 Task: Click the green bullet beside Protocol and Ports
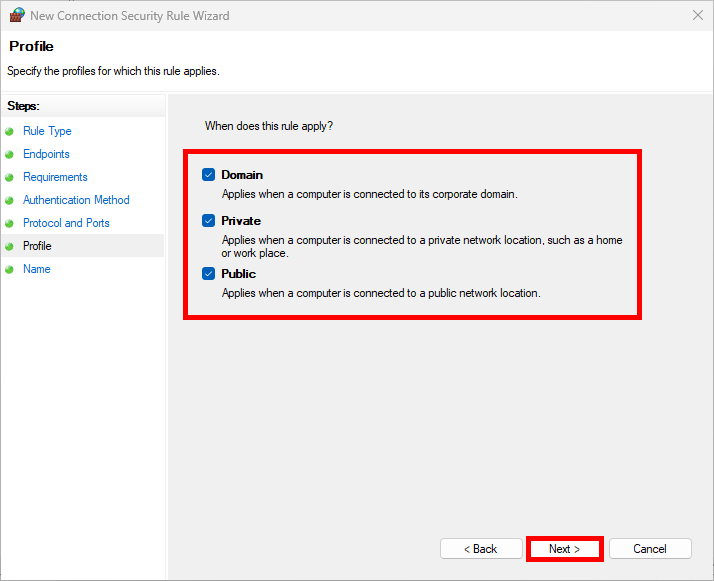[x=10, y=223]
